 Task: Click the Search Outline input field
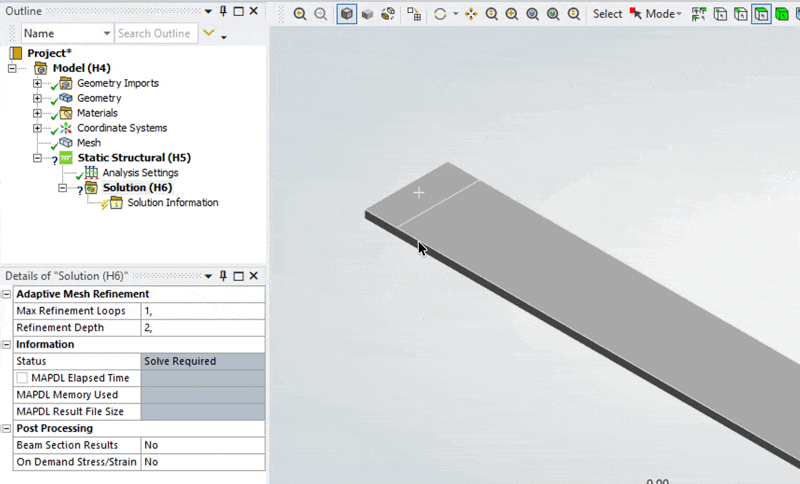(154, 34)
